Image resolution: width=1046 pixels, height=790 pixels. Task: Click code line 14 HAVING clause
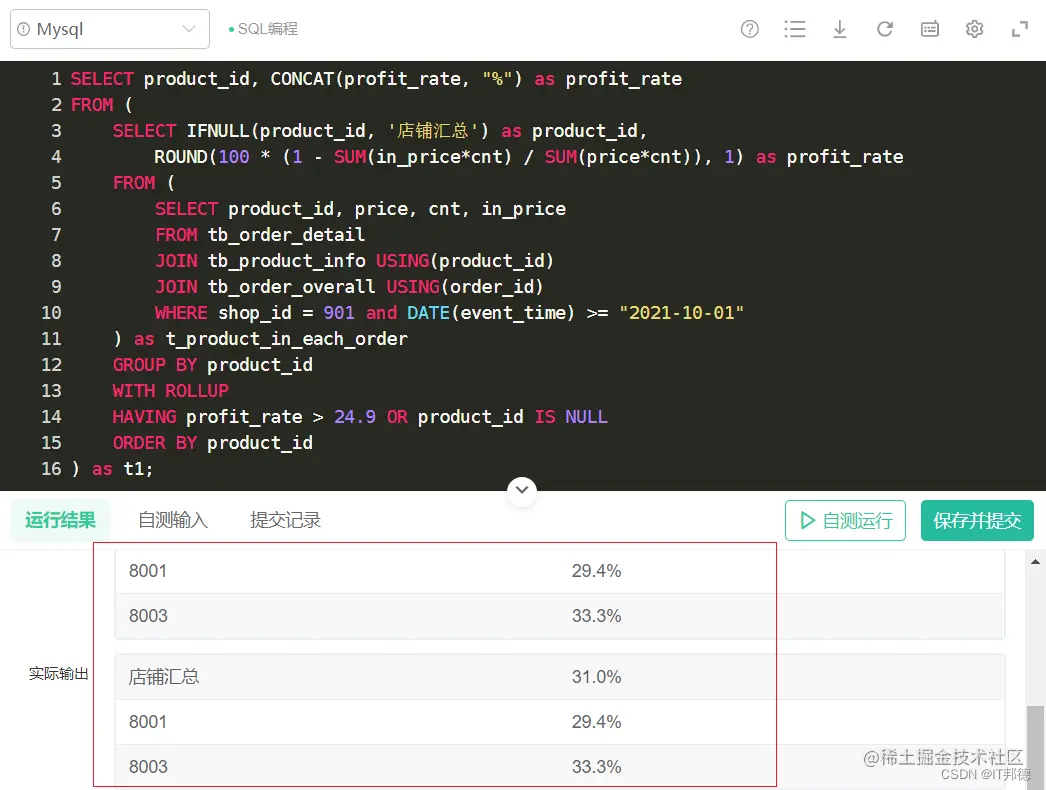point(360,416)
